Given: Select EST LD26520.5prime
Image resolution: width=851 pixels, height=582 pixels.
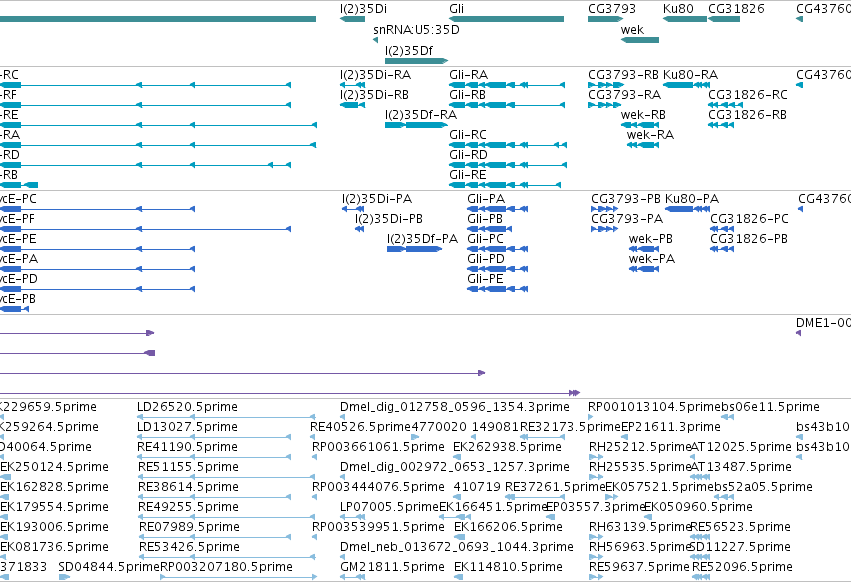Looking at the screenshot, I should [187, 407].
